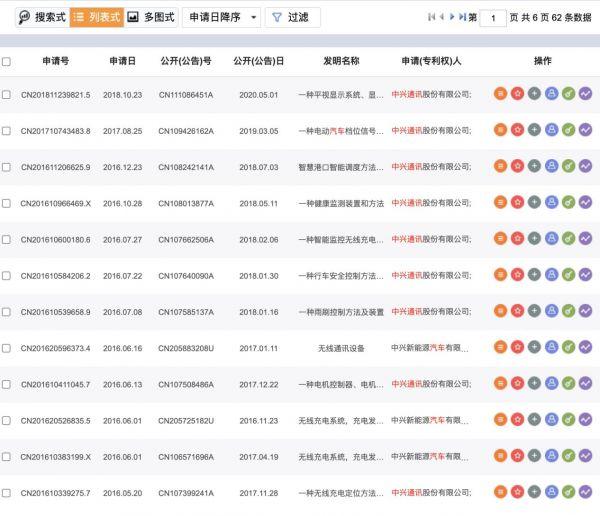Viewport: 600px width, 516px height.
Task: Click green legal-status icon for CN201811239821.5
Action: (569, 93)
